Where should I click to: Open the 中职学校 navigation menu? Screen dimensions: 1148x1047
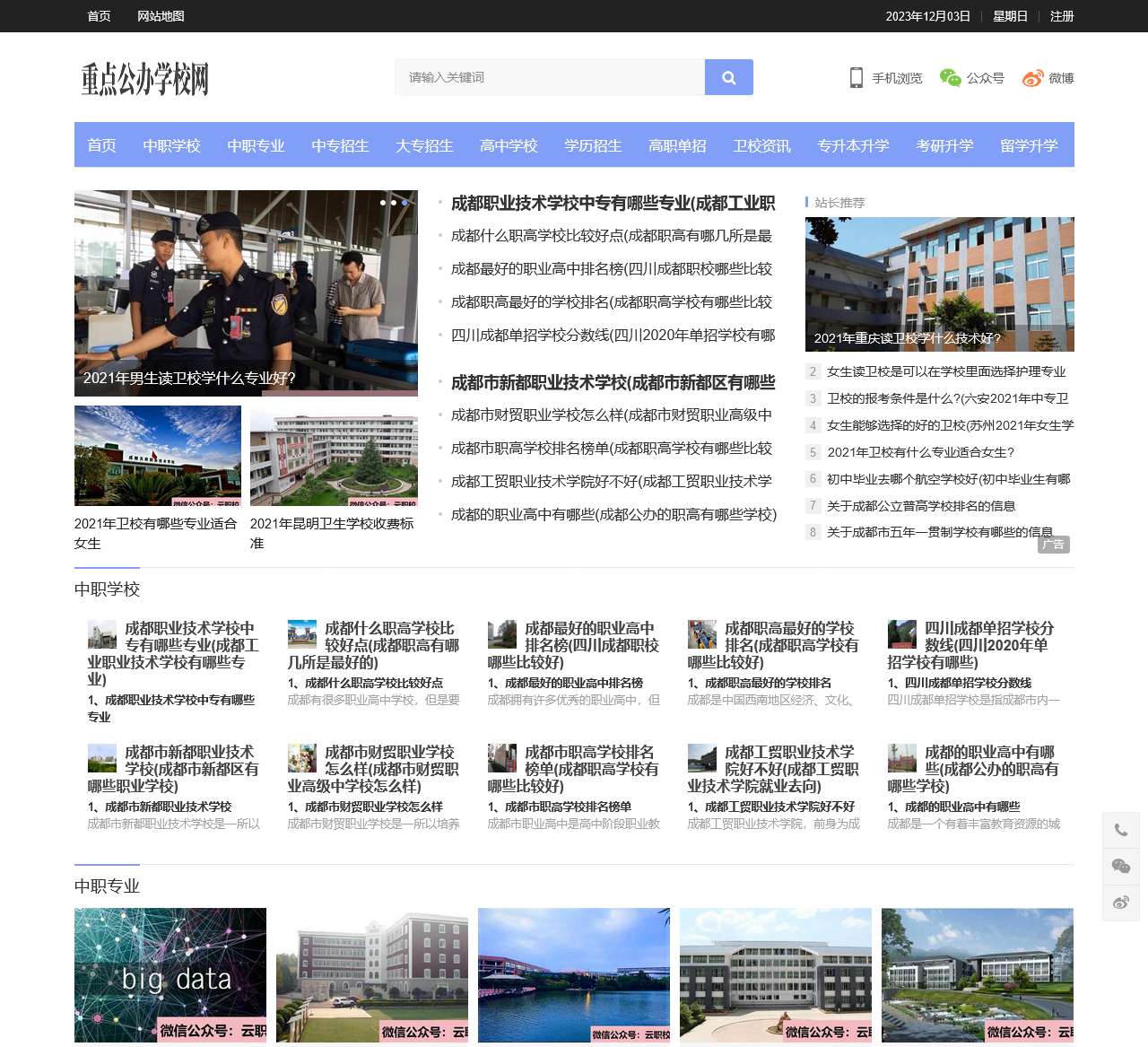pyautogui.click(x=172, y=145)
